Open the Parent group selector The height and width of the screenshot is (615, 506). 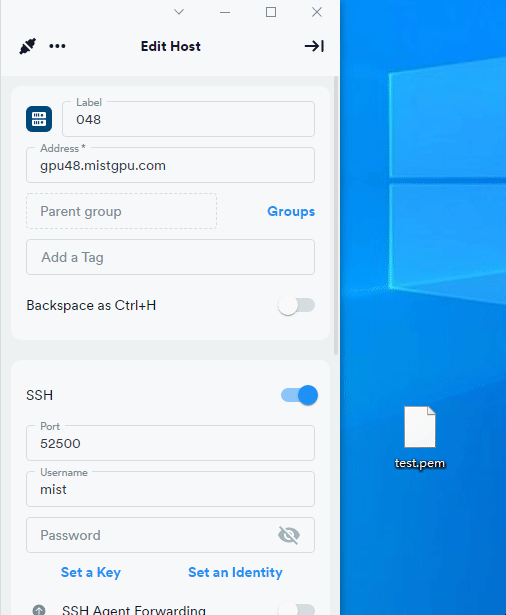pos(121,211)
